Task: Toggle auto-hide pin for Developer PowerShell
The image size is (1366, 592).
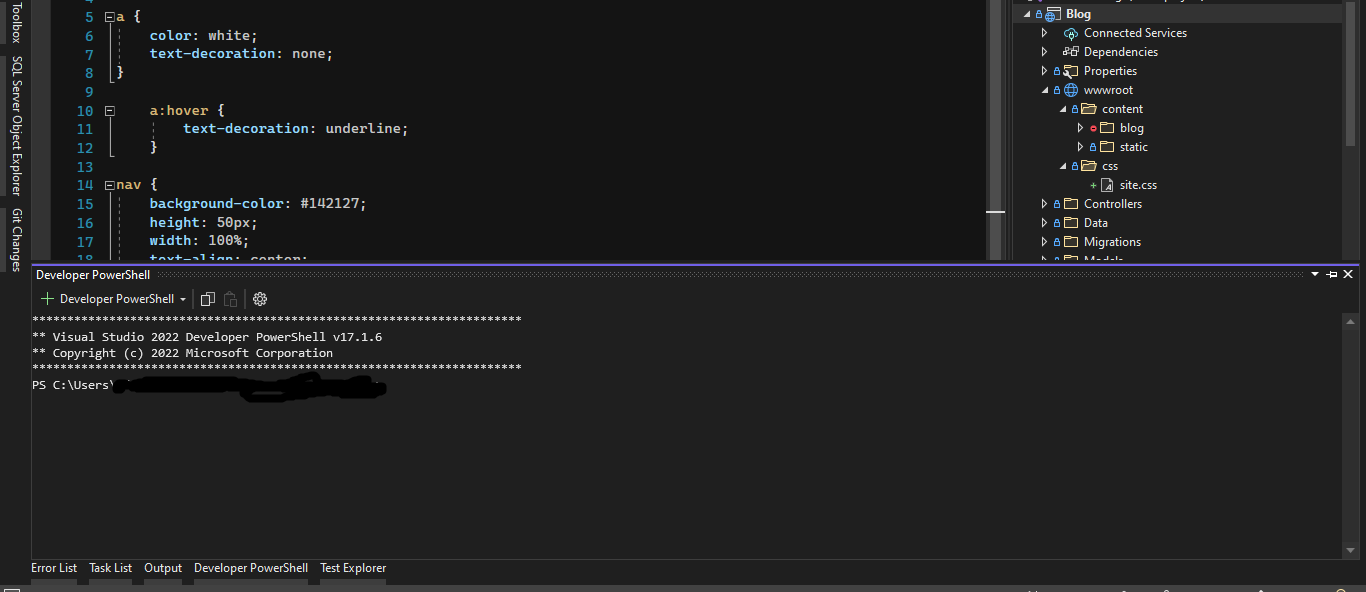Action: point(1332,274)
